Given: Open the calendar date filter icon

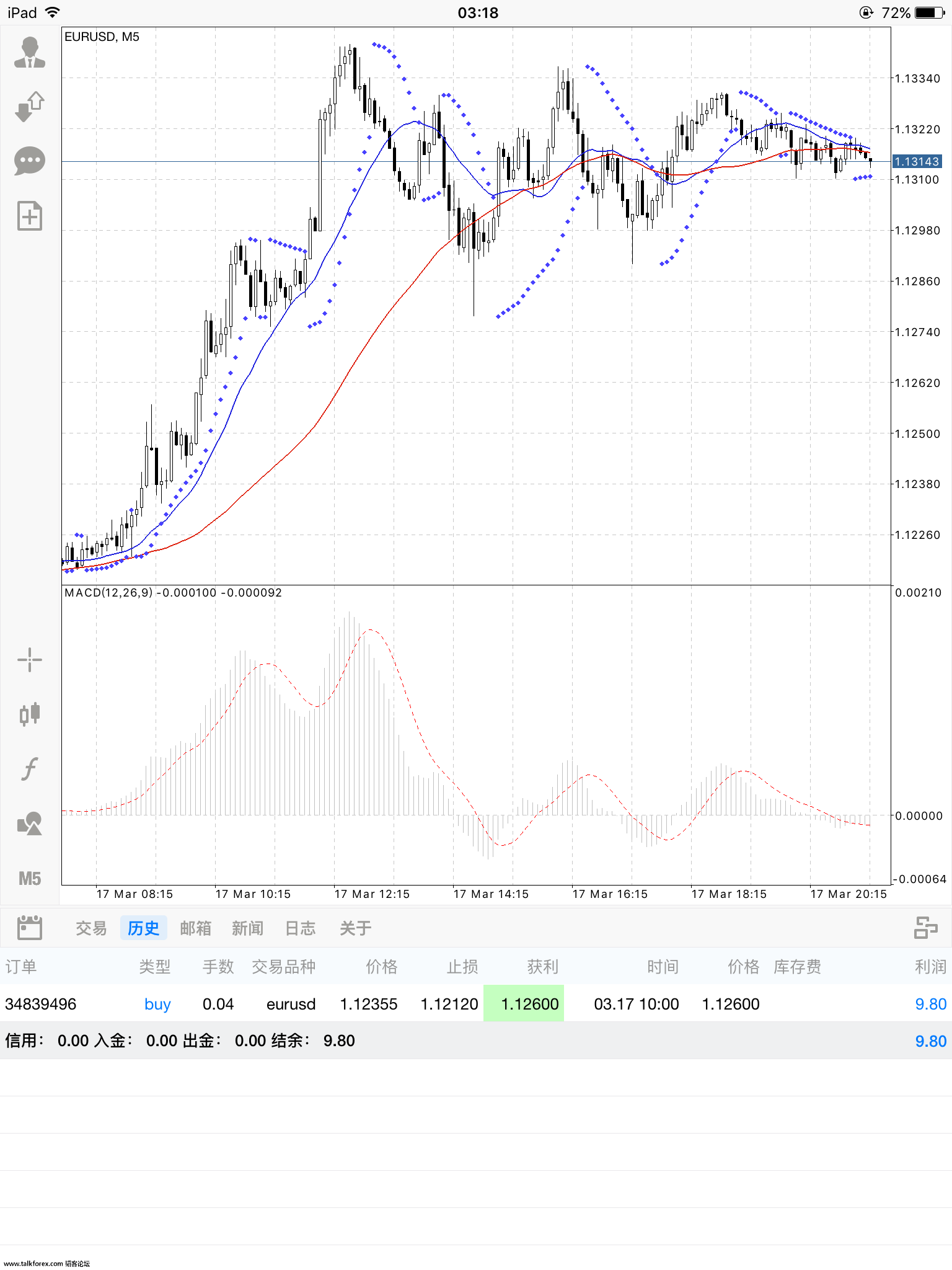Looking at the screenshot, I should (x=30, y=928).
